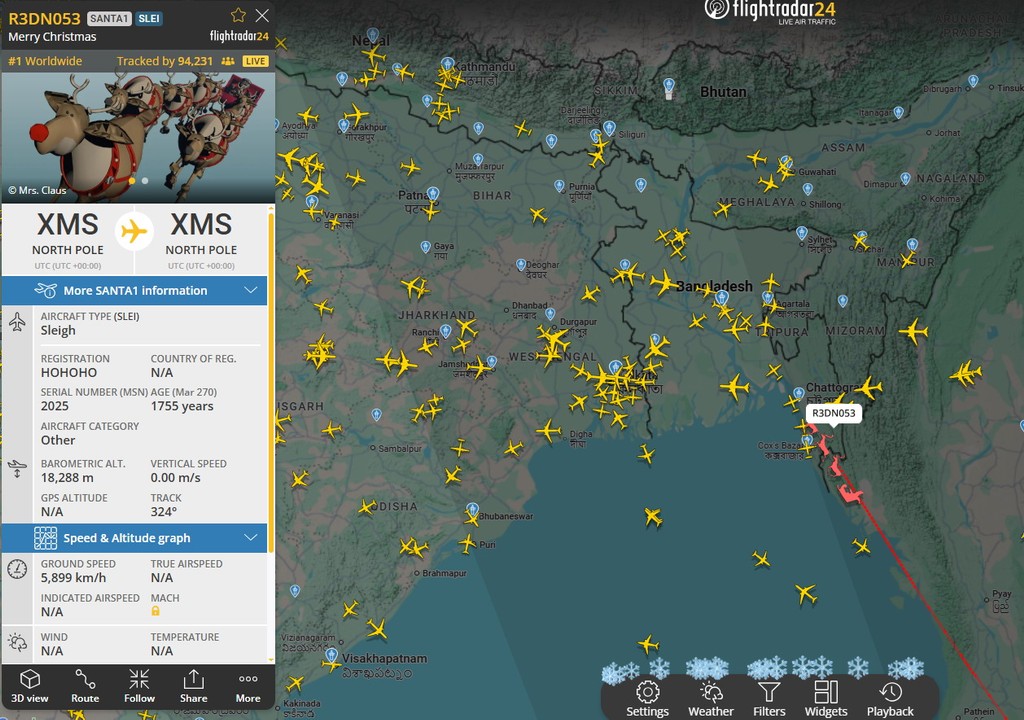Share this flight

coord(193,686)
